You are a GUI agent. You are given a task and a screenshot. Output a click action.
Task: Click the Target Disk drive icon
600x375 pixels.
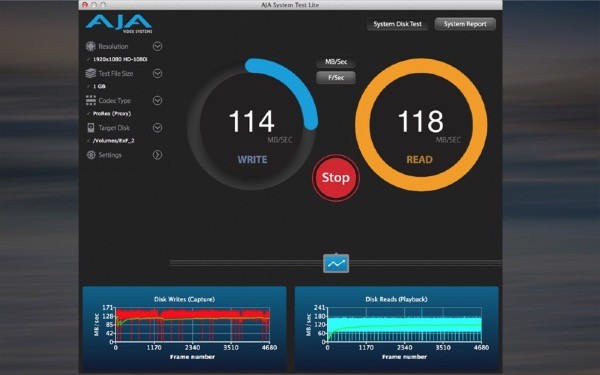point(91,127)
